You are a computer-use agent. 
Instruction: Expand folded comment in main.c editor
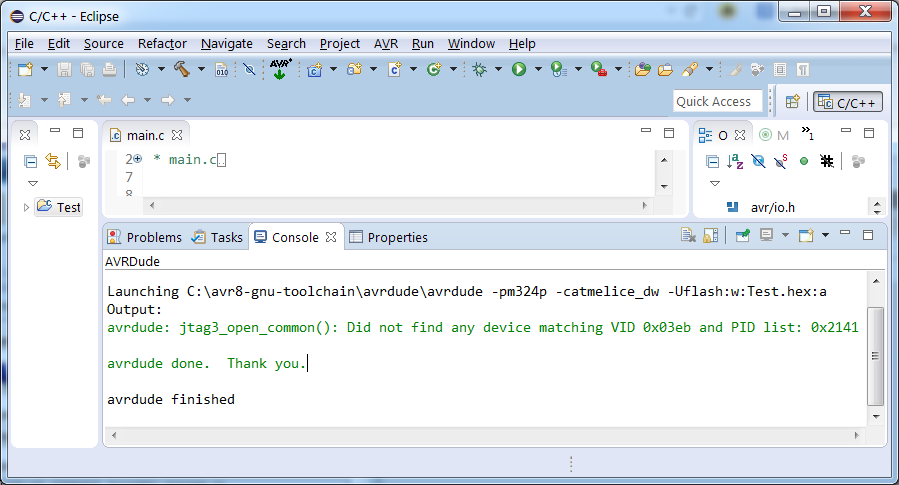138,159
